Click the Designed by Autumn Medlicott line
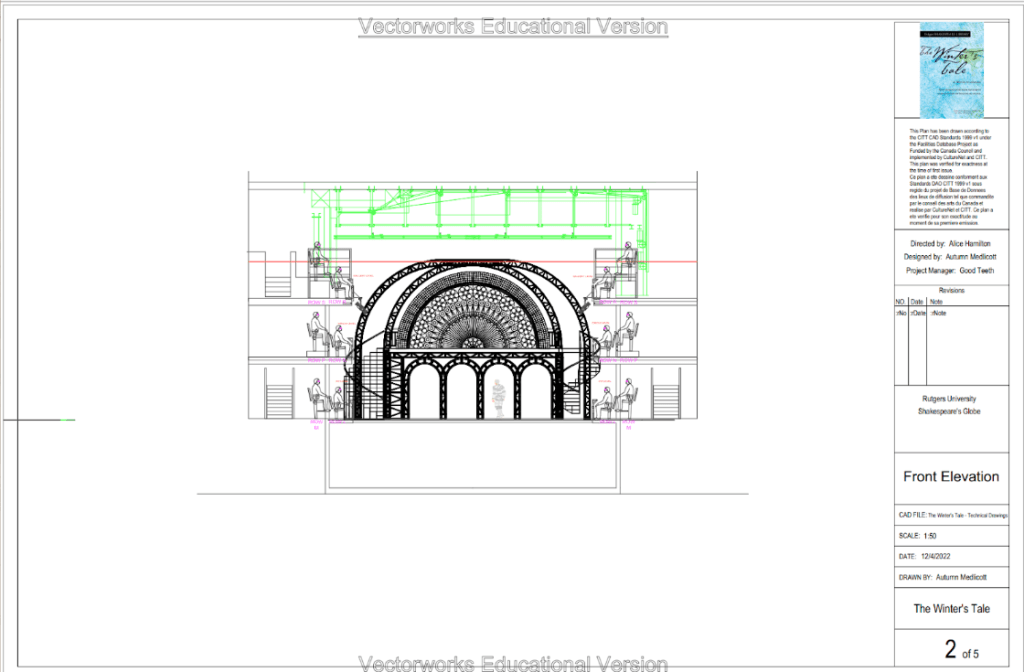 click(x=951, y=257)
